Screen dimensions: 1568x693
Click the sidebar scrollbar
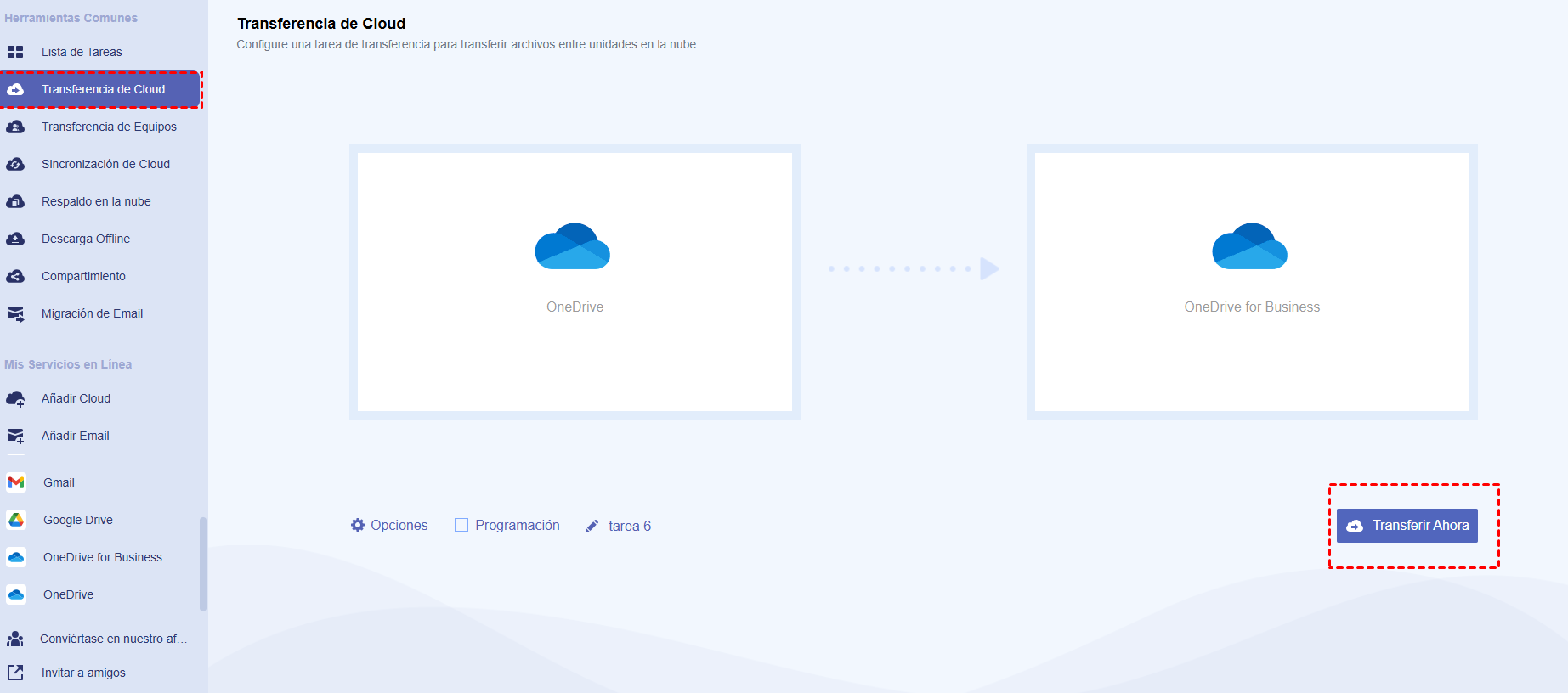203,564
